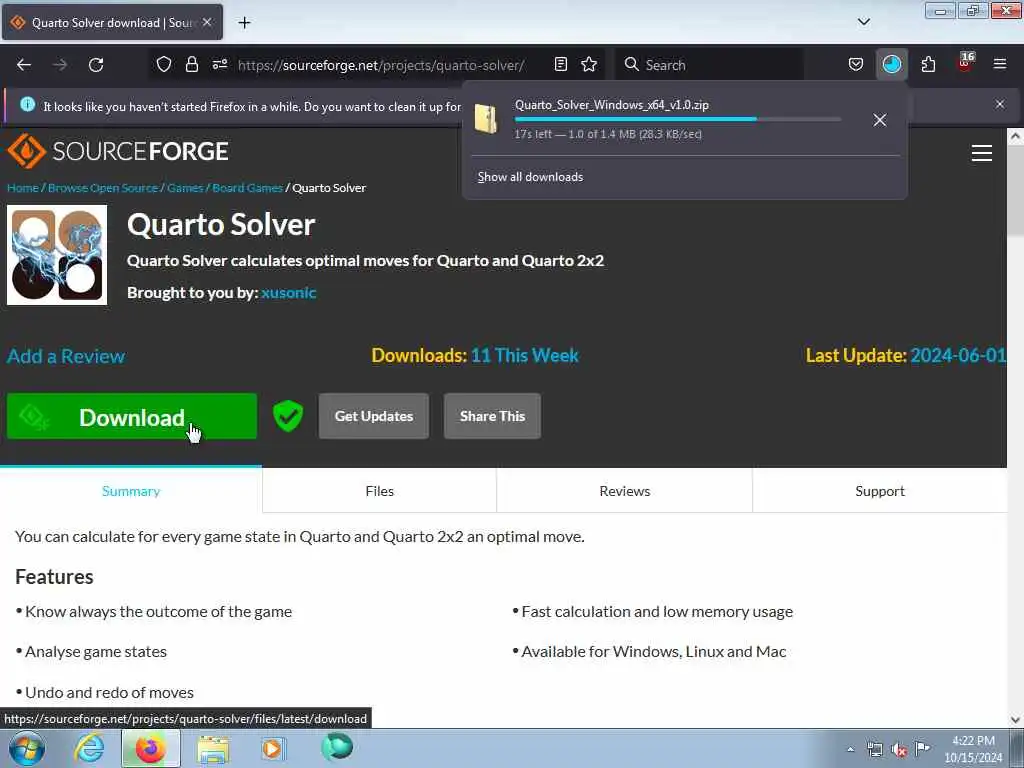Open Board Games breadcrumb link
This screenshot has width=1024, height=768.
pyautogui.click(x=247, y=188)
